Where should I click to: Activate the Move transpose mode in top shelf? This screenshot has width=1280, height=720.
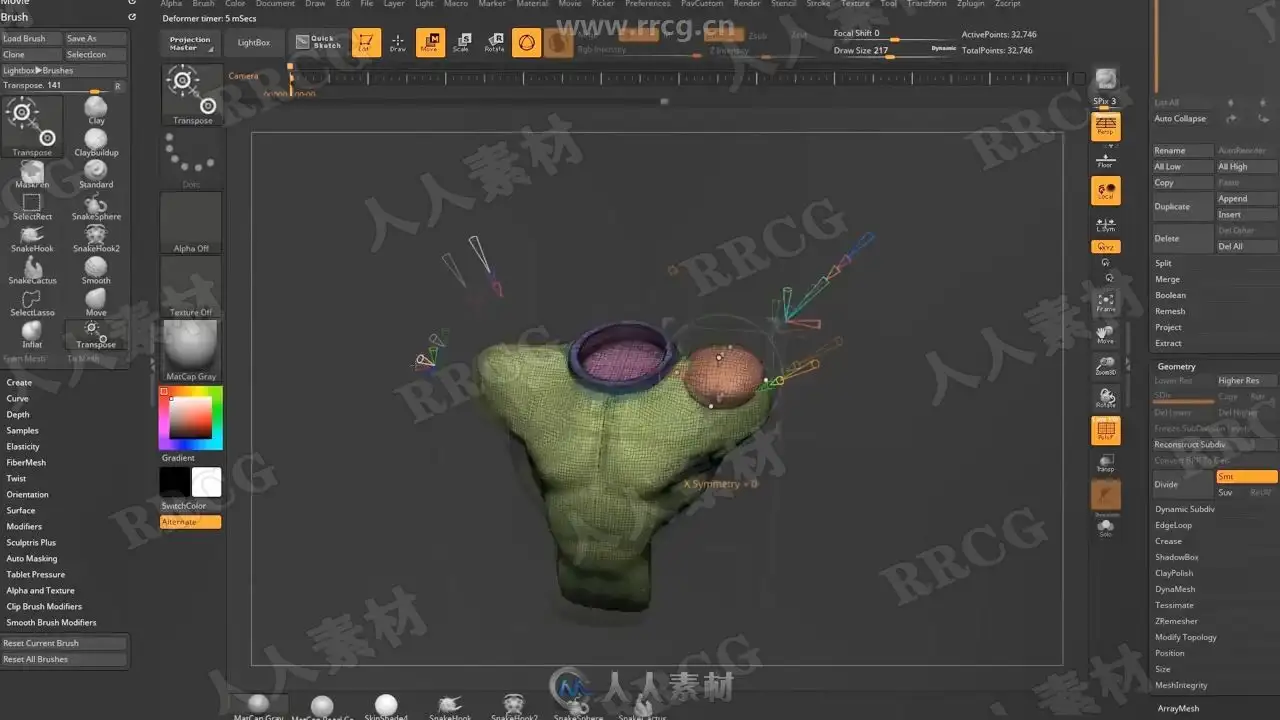[430, 42]
